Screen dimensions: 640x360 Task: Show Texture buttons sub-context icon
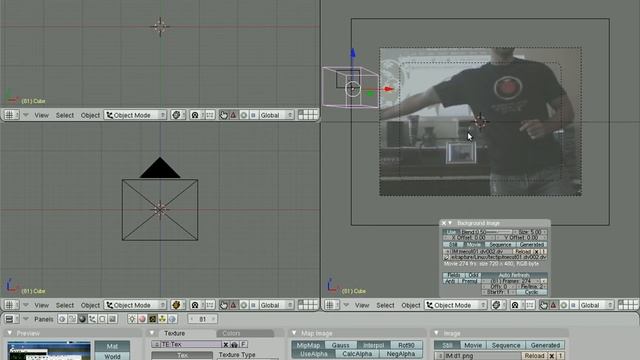point(152,319)
